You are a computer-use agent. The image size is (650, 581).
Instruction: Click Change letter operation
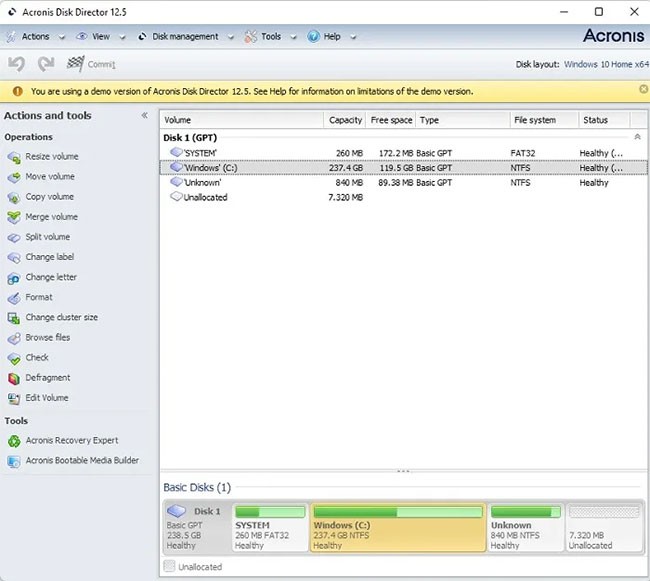point(50,277)
